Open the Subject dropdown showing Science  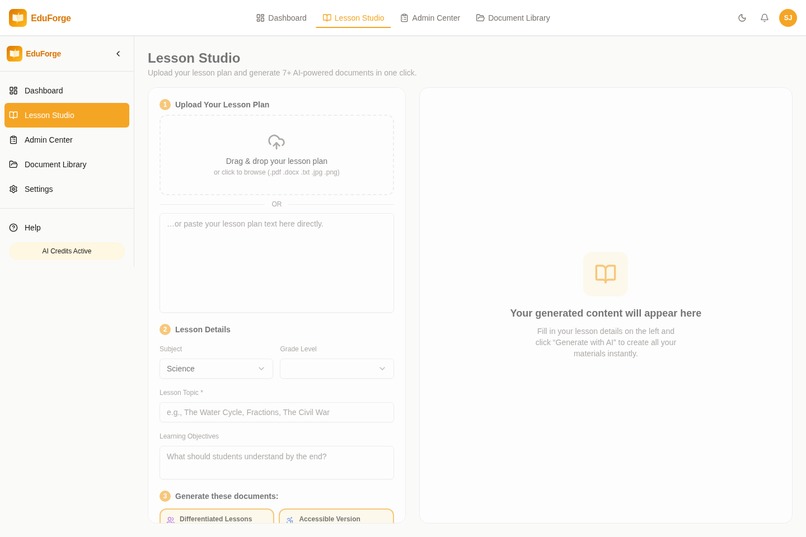(x=216, y=368)
